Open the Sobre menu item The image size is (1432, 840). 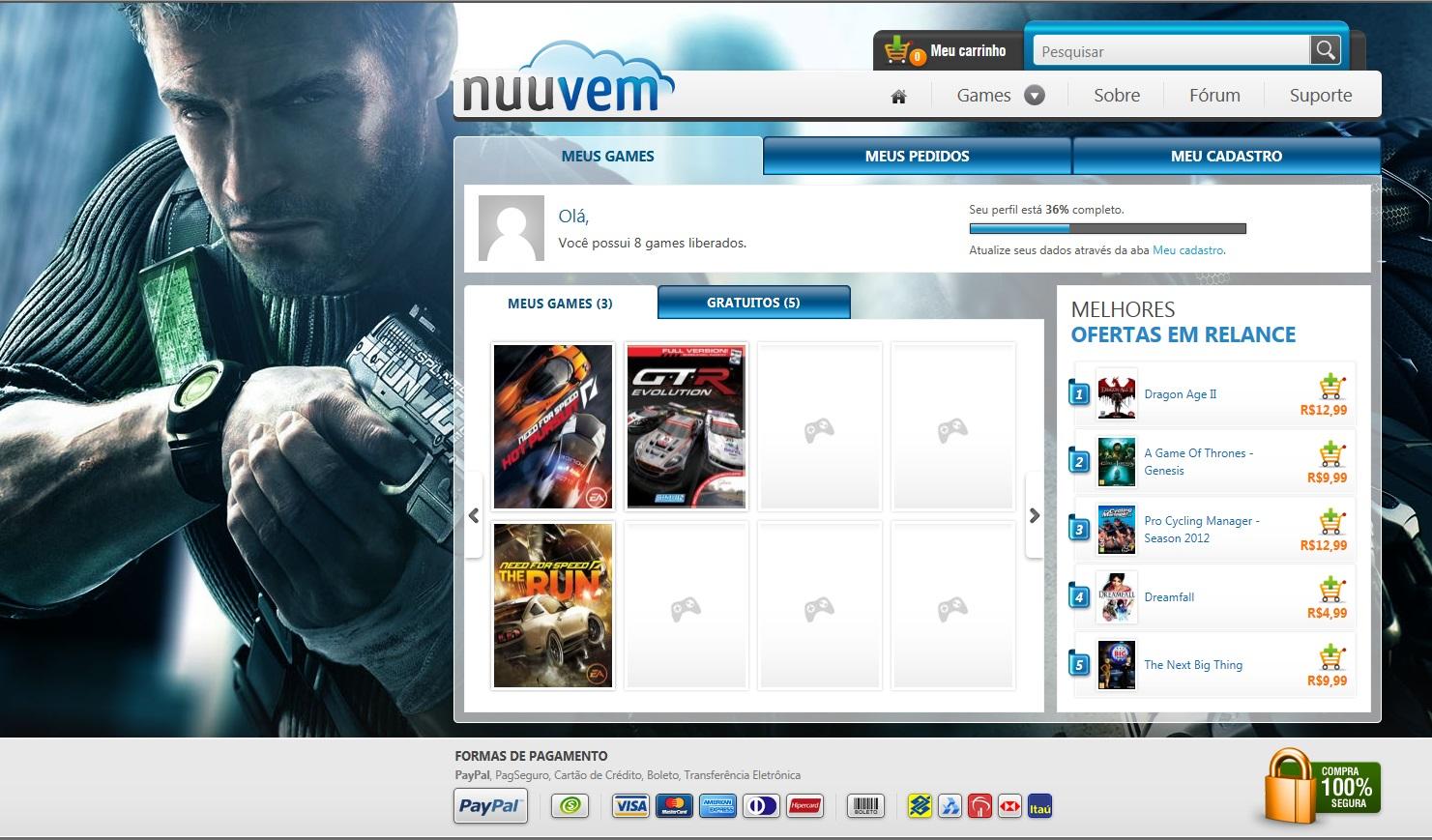[1117, 96]
